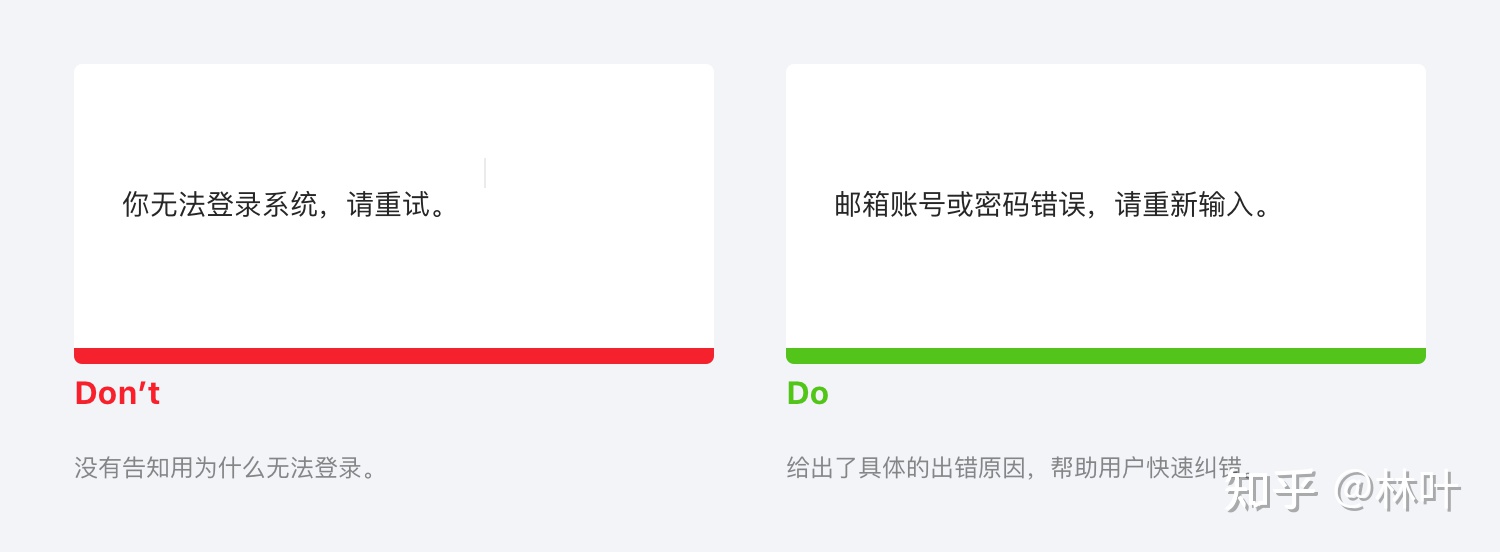Click caption 没有告知用为什么无法登录
Viewport: 1500px width, 552px height.
(214, 467)
